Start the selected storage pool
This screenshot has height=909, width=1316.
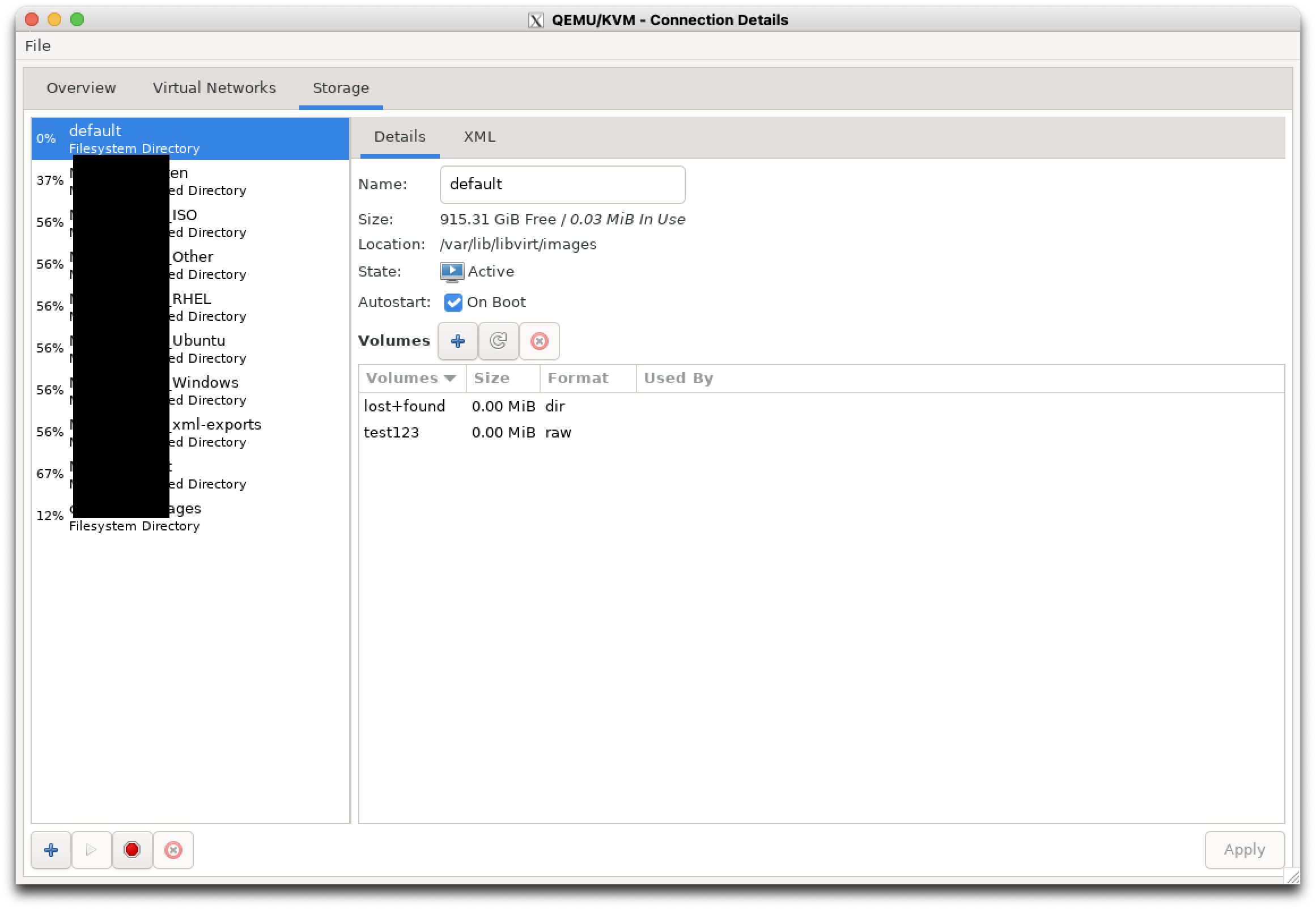tap(91, 849)
